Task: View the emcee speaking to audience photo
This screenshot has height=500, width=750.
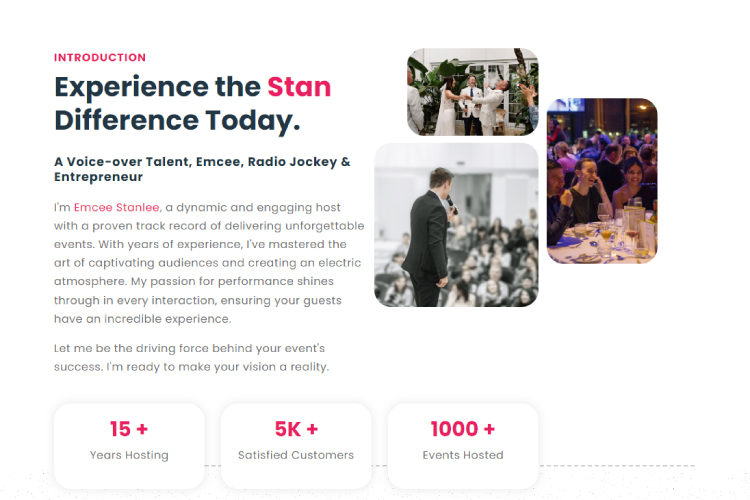Action: 456,224
